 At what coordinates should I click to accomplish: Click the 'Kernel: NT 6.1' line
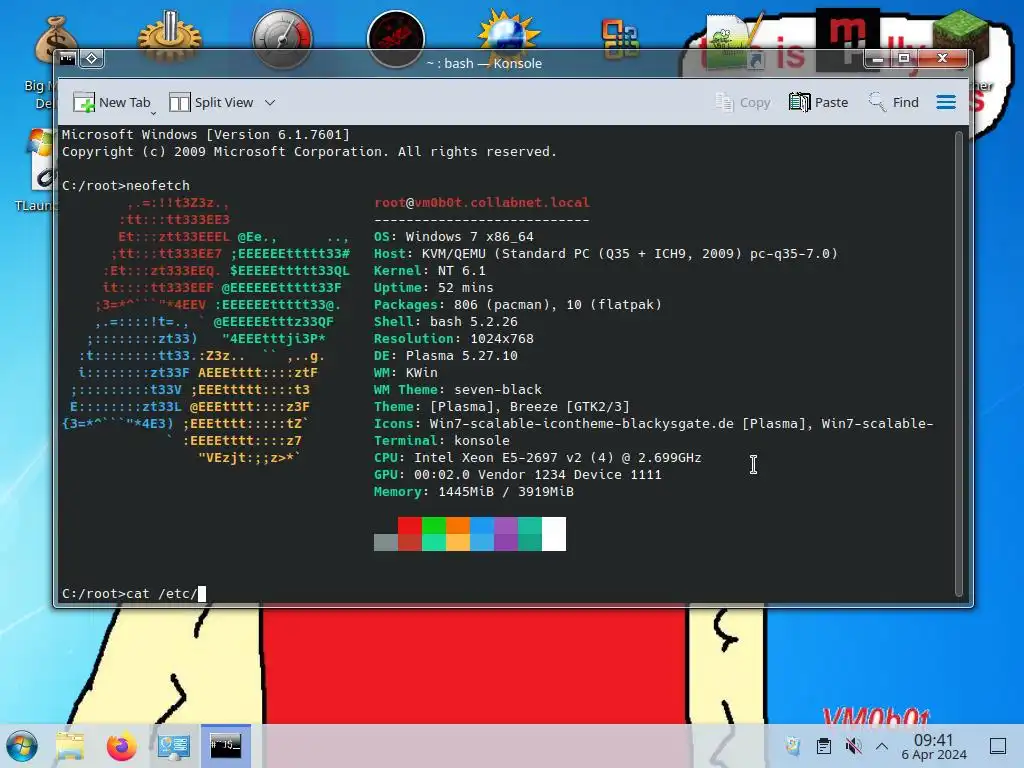pos(430,270)
